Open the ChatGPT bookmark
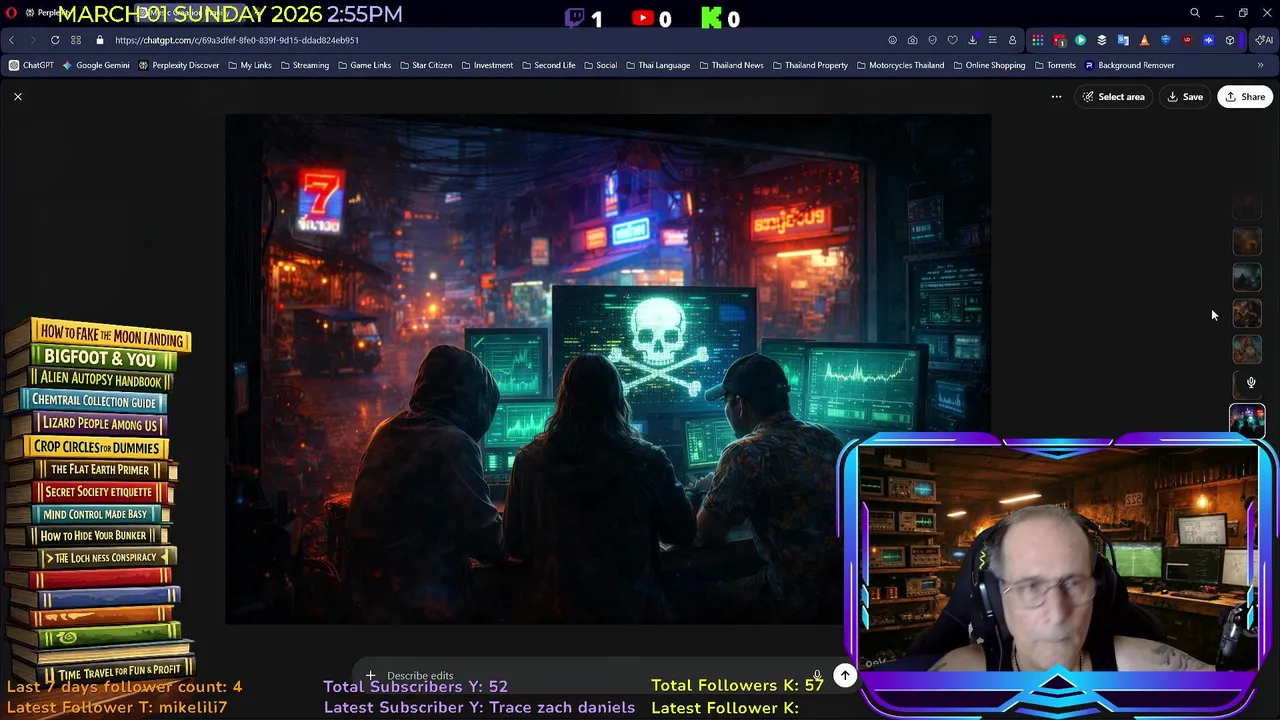This screenshot has width=1280, height=720. point(31,65)
